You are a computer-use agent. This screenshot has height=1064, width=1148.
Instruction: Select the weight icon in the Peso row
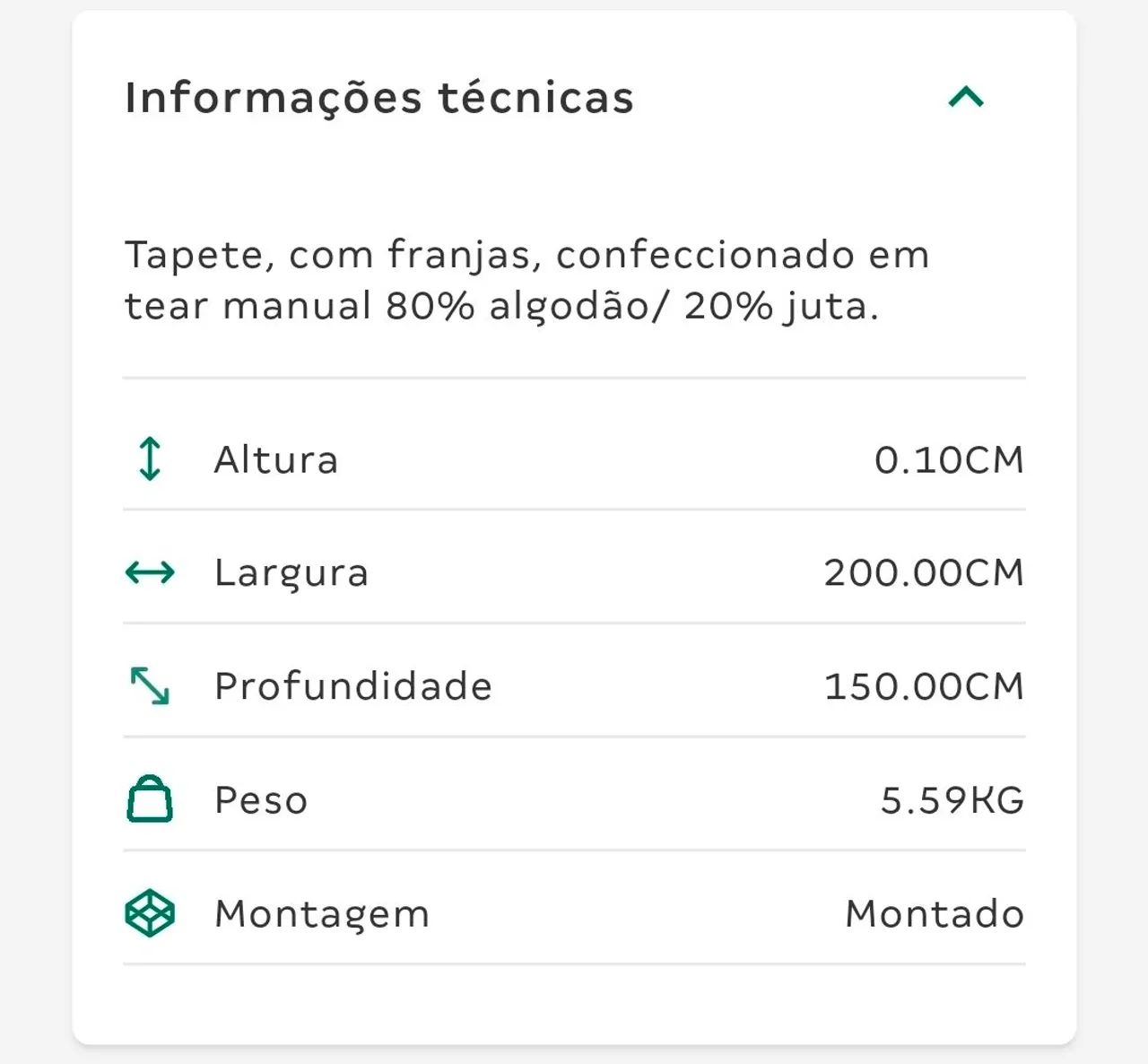(x=148, y=798)
